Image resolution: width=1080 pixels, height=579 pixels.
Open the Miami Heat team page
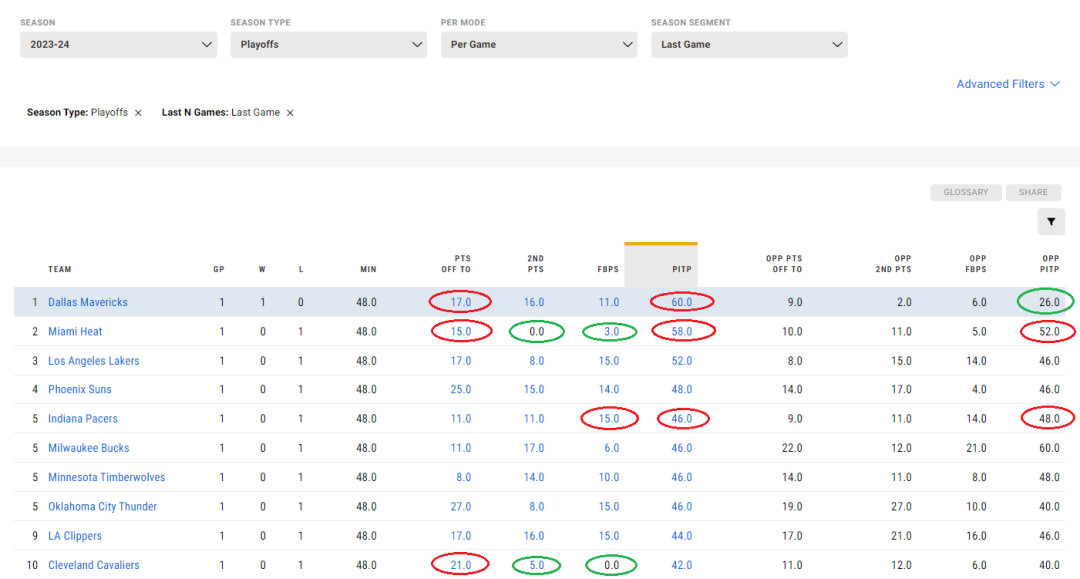[x=75, y=331]
